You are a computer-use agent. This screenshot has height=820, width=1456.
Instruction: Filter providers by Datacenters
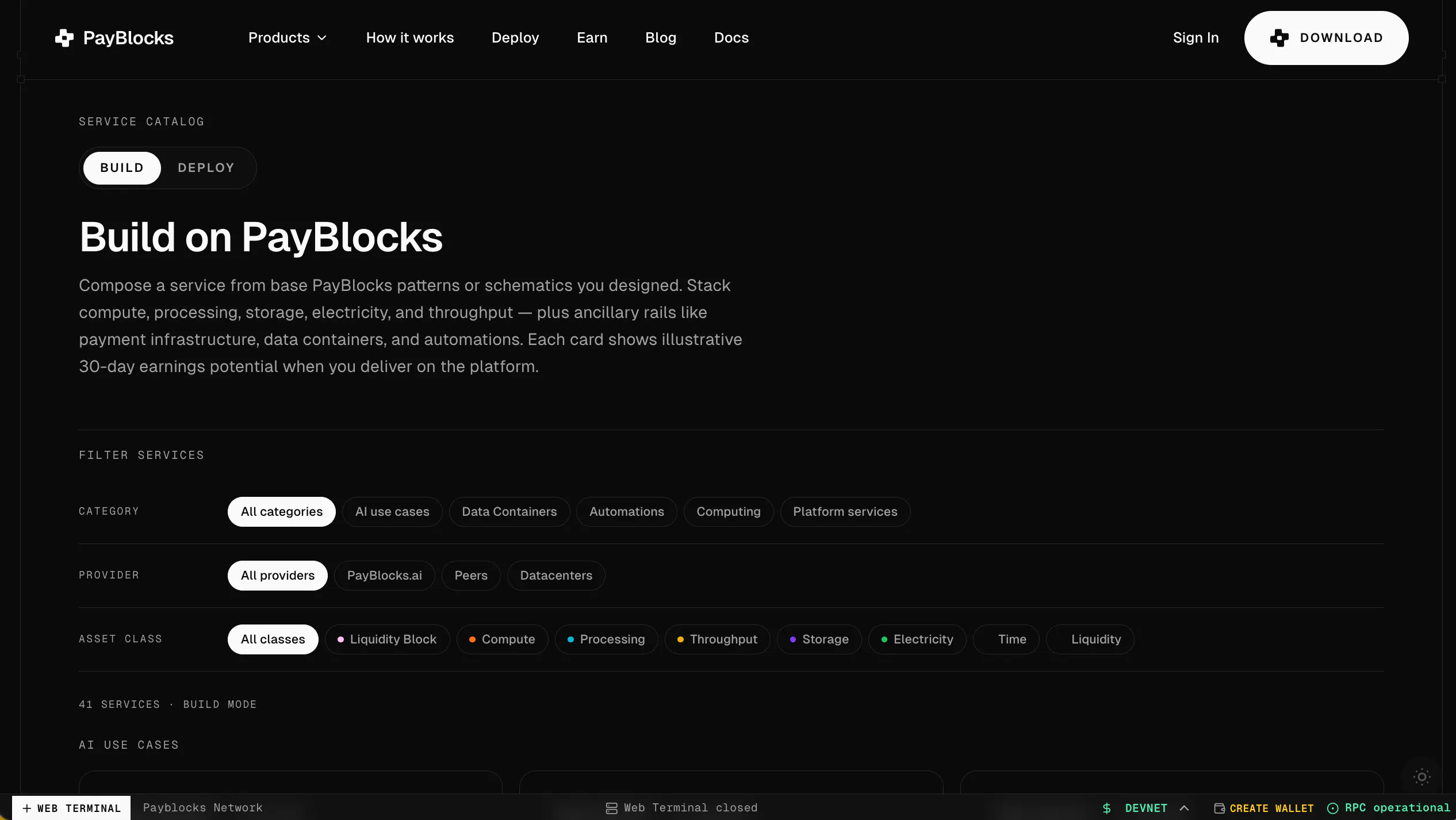coord(556,576)
